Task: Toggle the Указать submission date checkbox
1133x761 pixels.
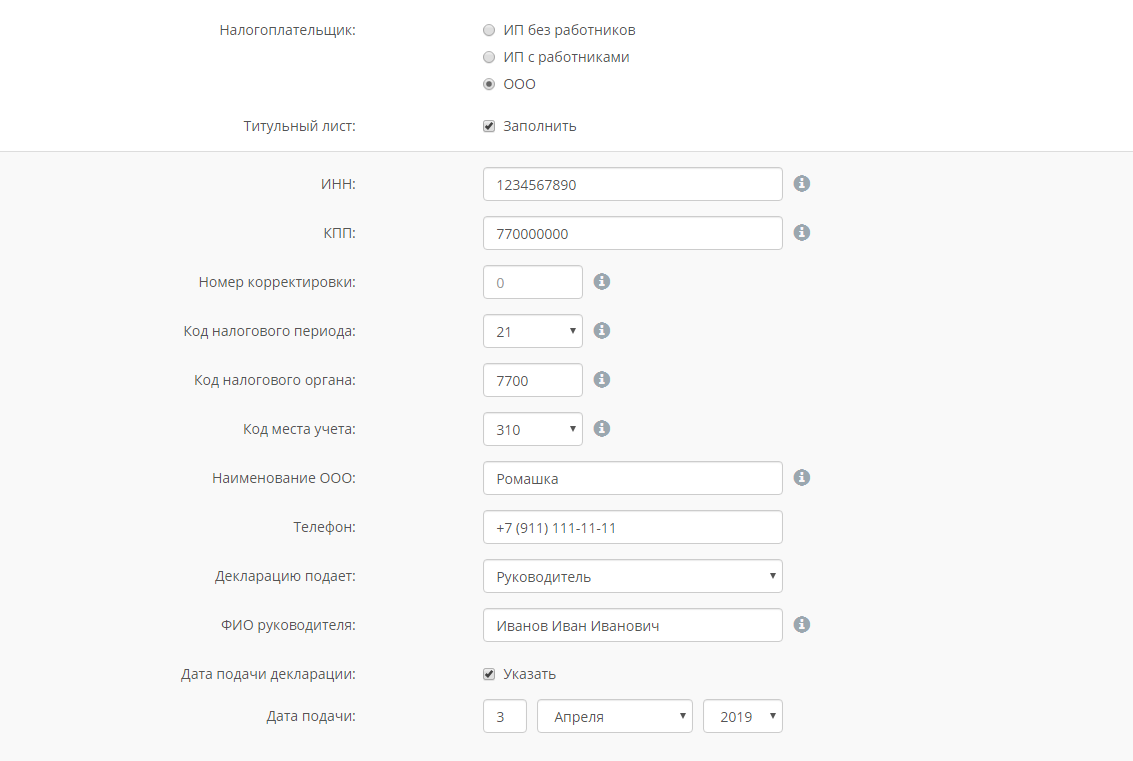Action: (489, 674)
